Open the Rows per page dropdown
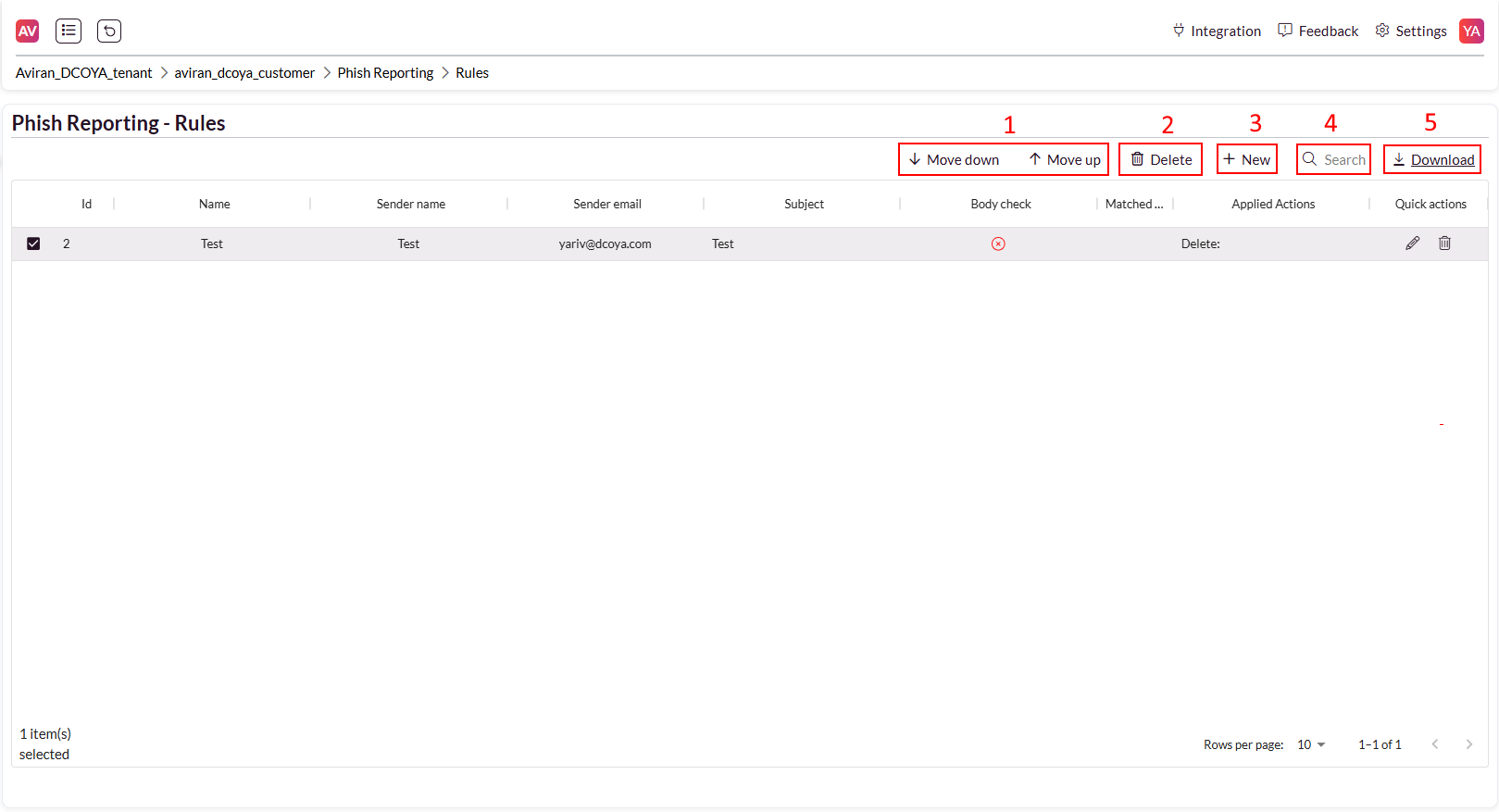This screenshot has height=812, width=1499. [x=1311, y=744]
